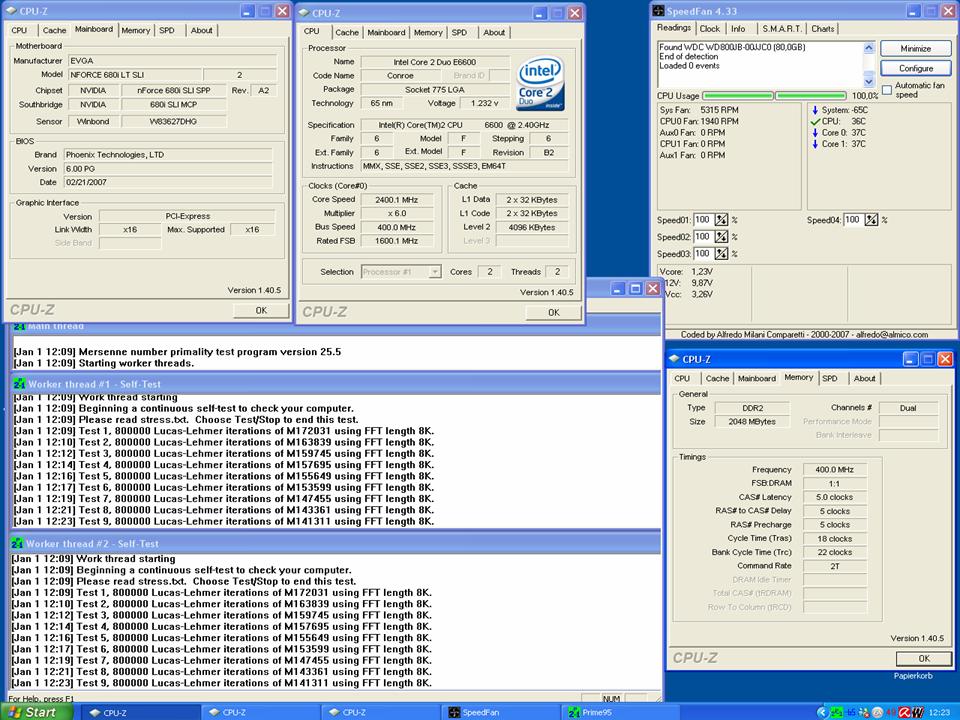Image resolution: width=960 pixels, height=720 pixels.
Task: Click the SpeedFan Minimize button
Action: (915, 48)
